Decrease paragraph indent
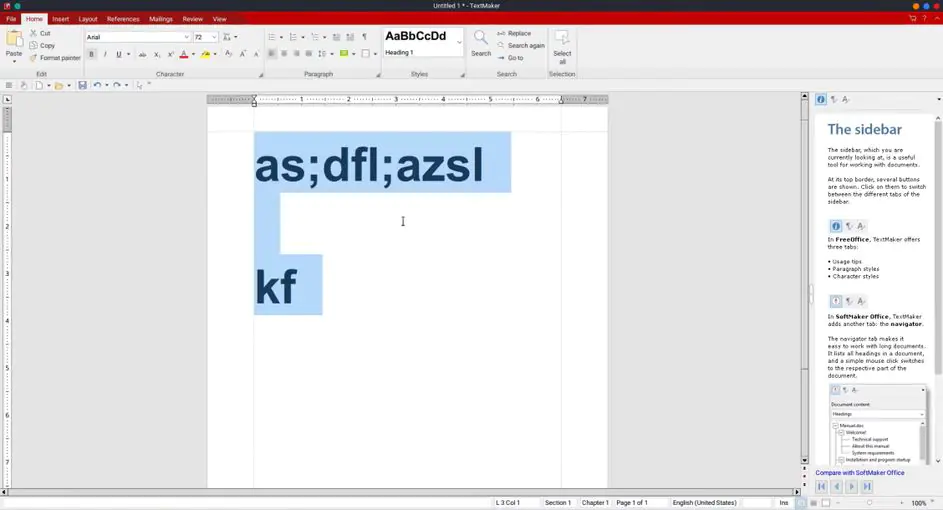 pyautogui.click(x=336, y=37)
